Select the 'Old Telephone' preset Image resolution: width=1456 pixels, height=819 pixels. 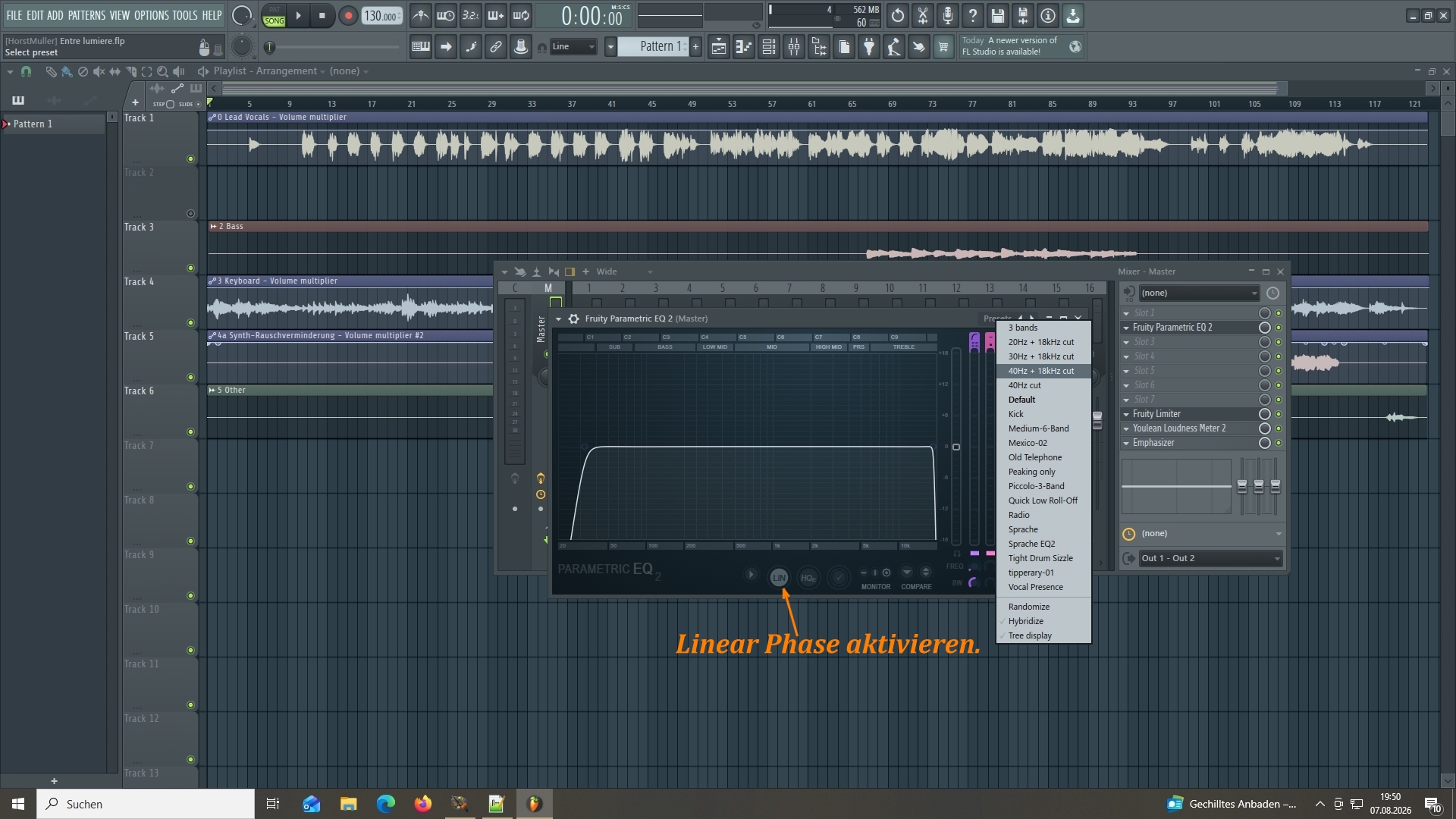click(x=1043, y=457)
